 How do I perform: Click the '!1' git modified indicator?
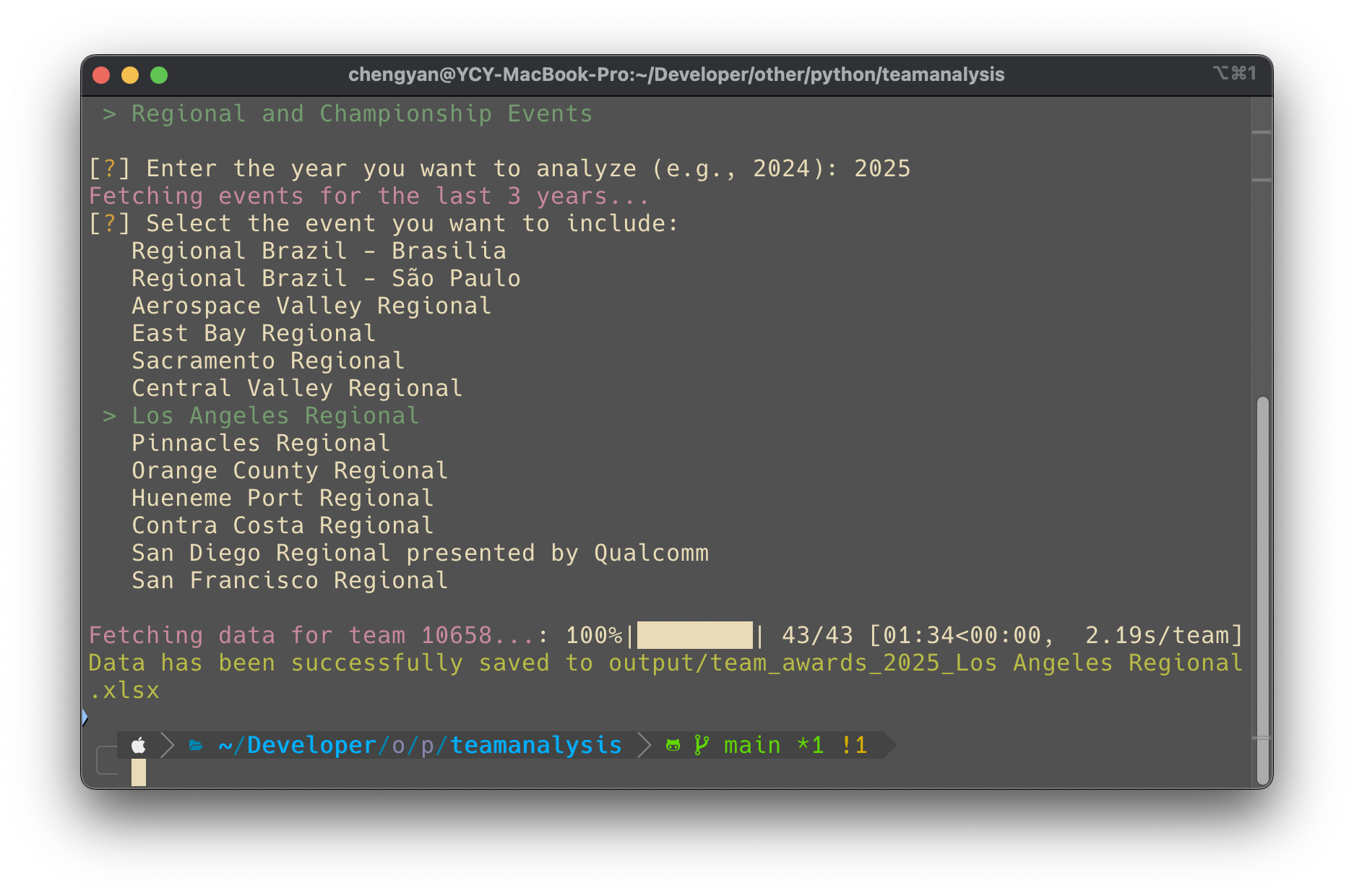[853, 745]
